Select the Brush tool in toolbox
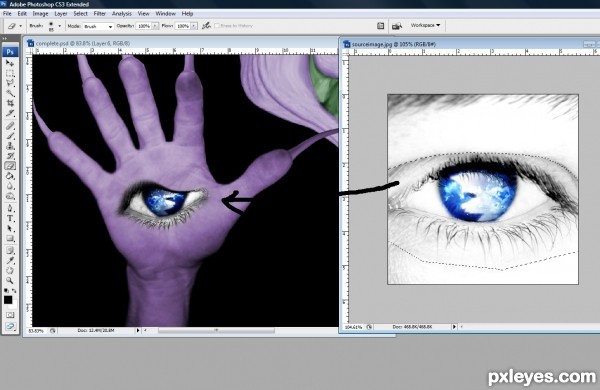Viewport: 600px width, 390px height. [10, 136]
